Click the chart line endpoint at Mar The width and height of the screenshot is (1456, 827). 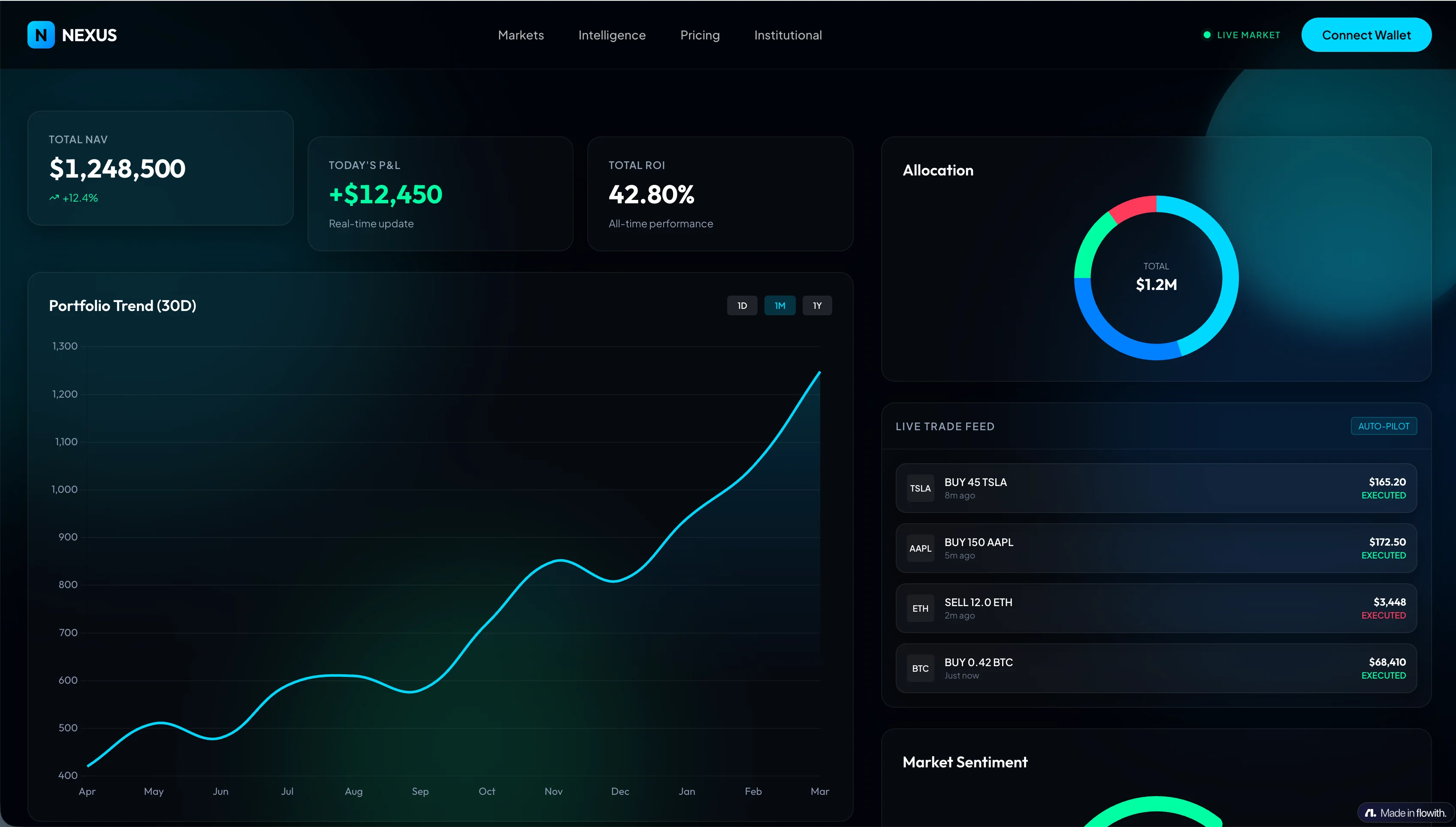(819, 373)
